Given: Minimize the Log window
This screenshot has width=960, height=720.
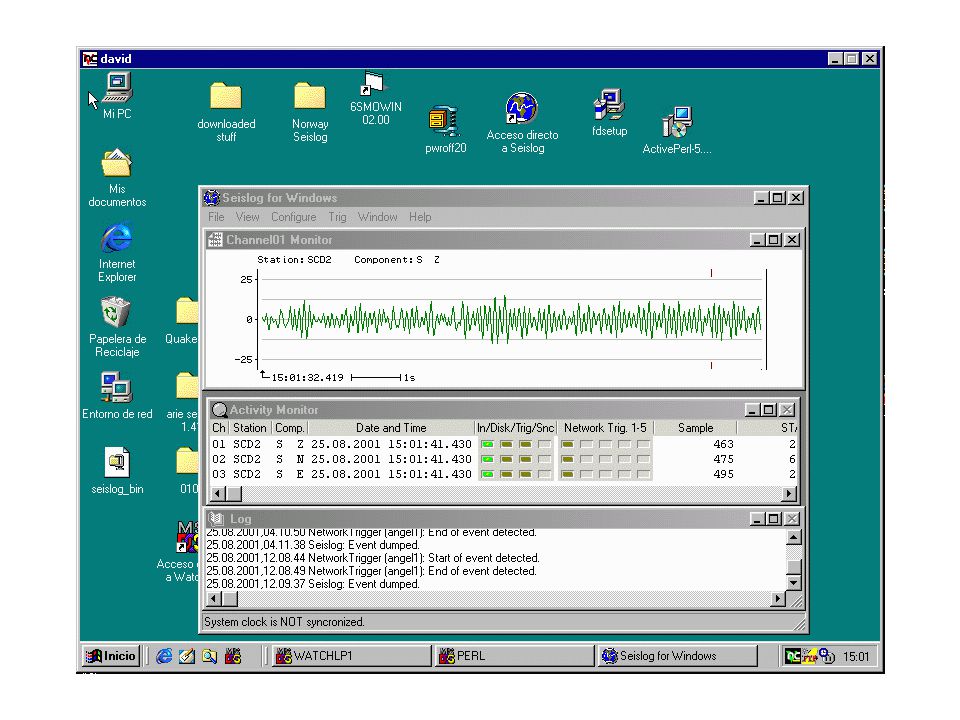Looking at the screenshot, I should point(758,519).
